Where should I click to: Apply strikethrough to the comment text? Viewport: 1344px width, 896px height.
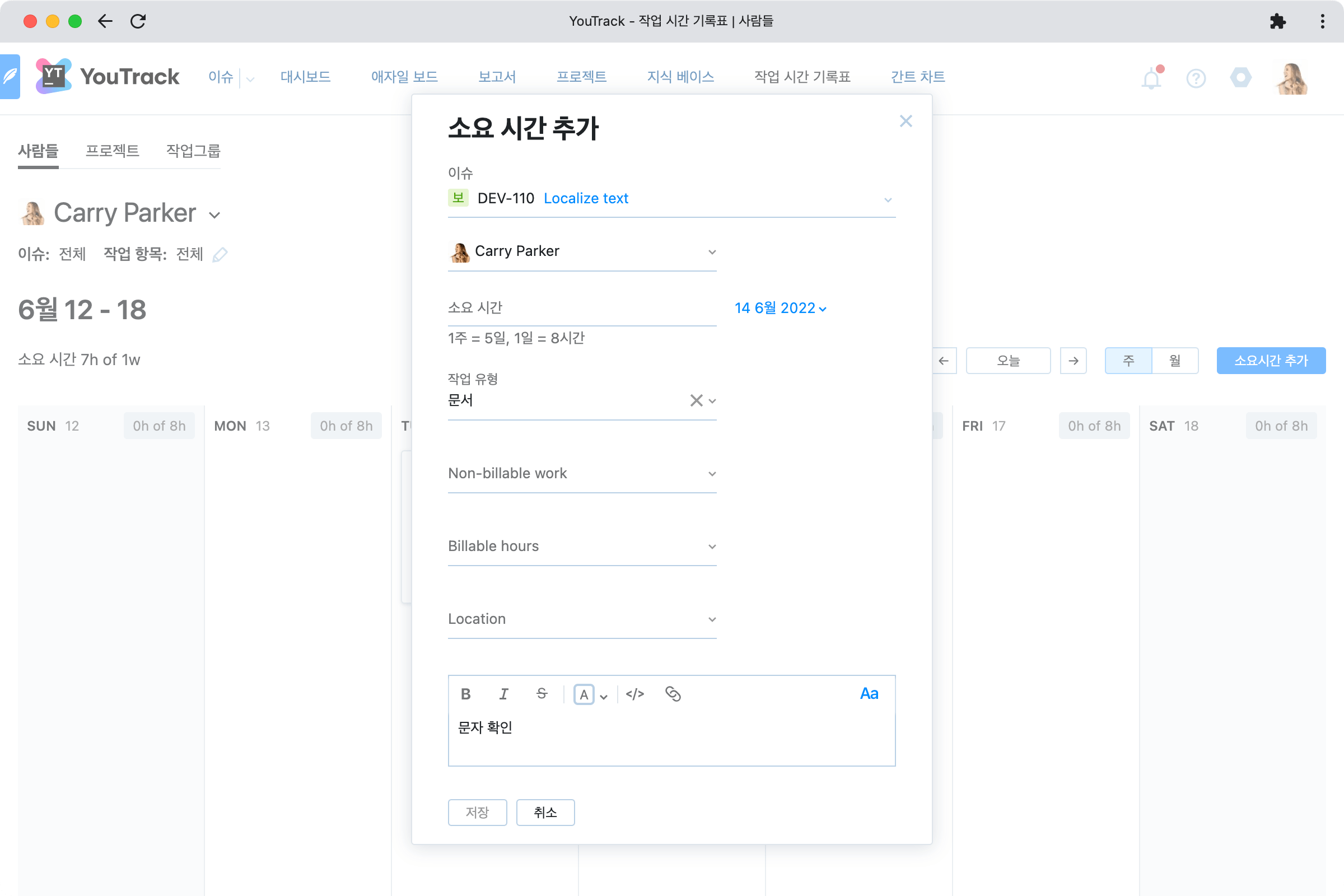541,694
